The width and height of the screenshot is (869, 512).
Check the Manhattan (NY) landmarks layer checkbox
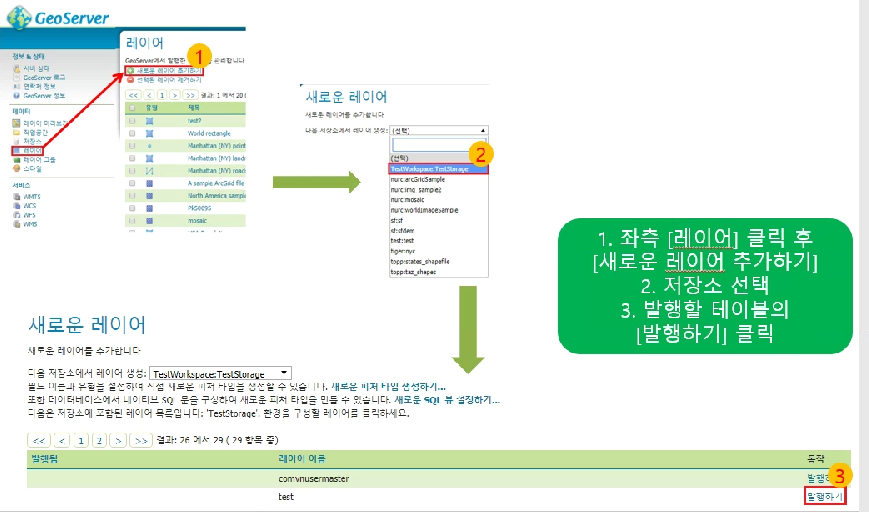(x=132, y=158)
